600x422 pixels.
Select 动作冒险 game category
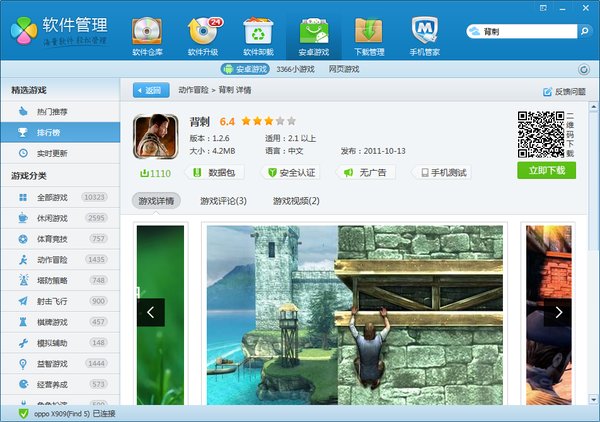tap(58, 258)
